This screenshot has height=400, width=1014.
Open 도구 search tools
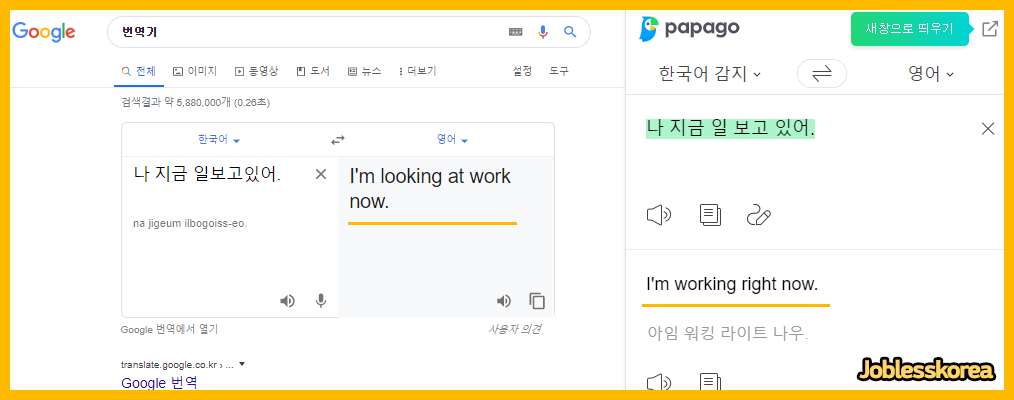[x=559, y=71]
